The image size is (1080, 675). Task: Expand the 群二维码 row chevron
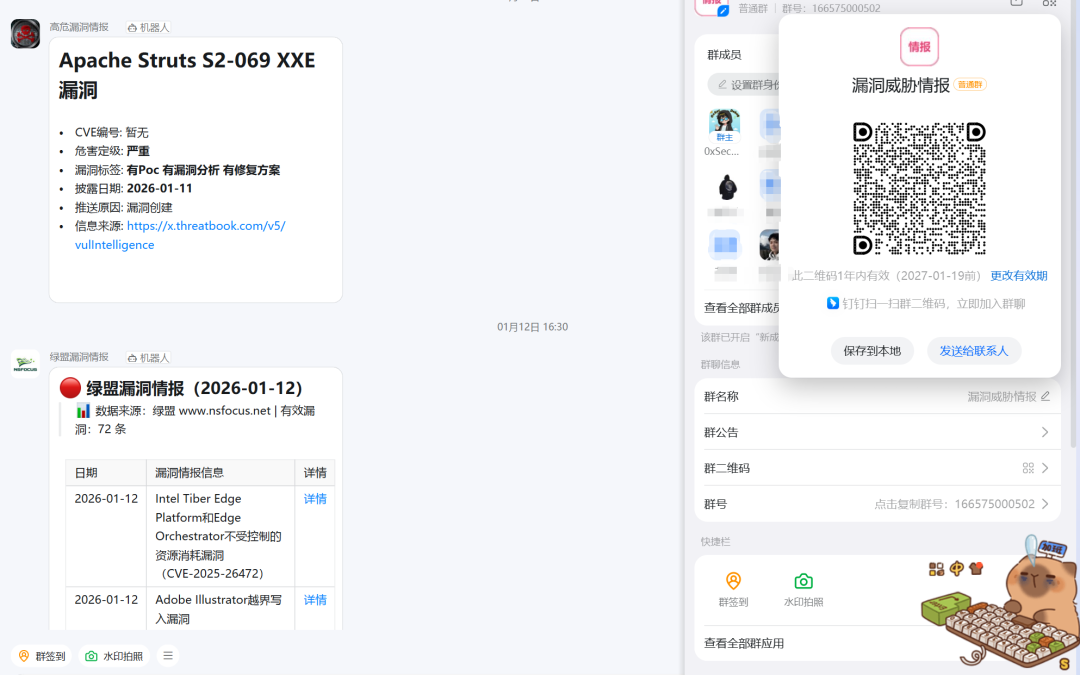coord(1046,466)
